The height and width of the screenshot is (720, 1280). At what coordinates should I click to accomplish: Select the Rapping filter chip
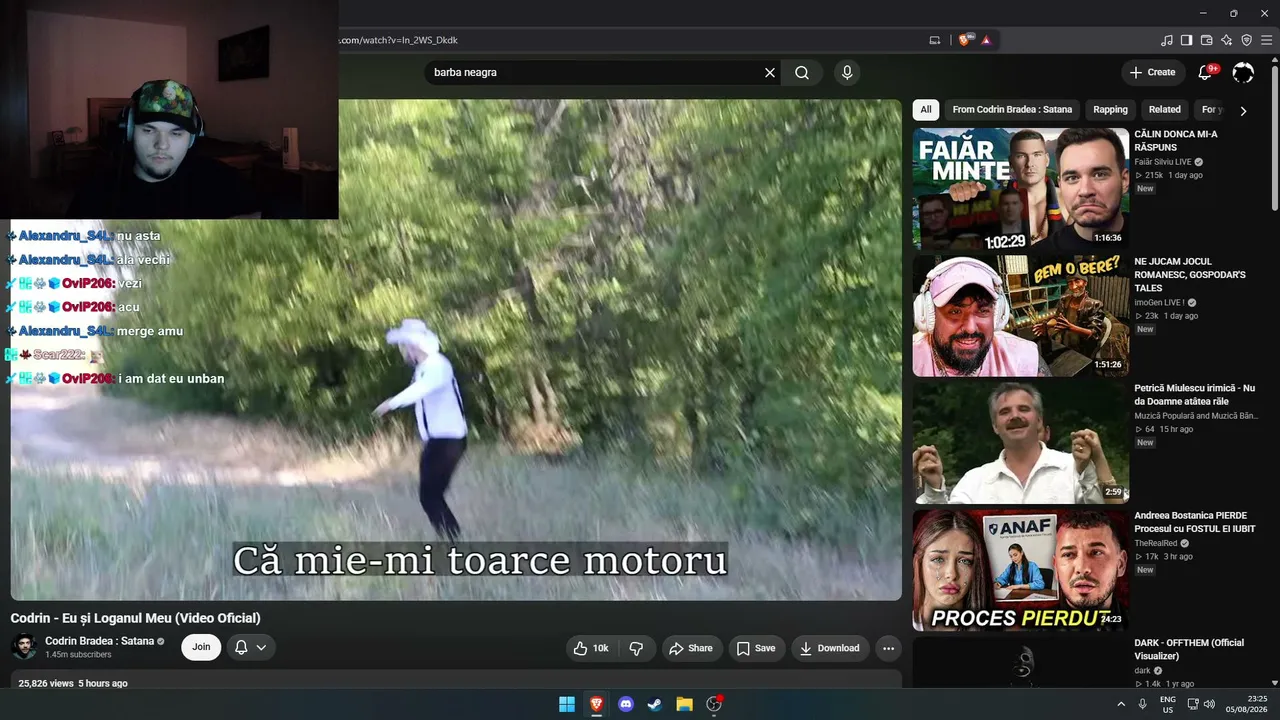(x=1110, y=110)
